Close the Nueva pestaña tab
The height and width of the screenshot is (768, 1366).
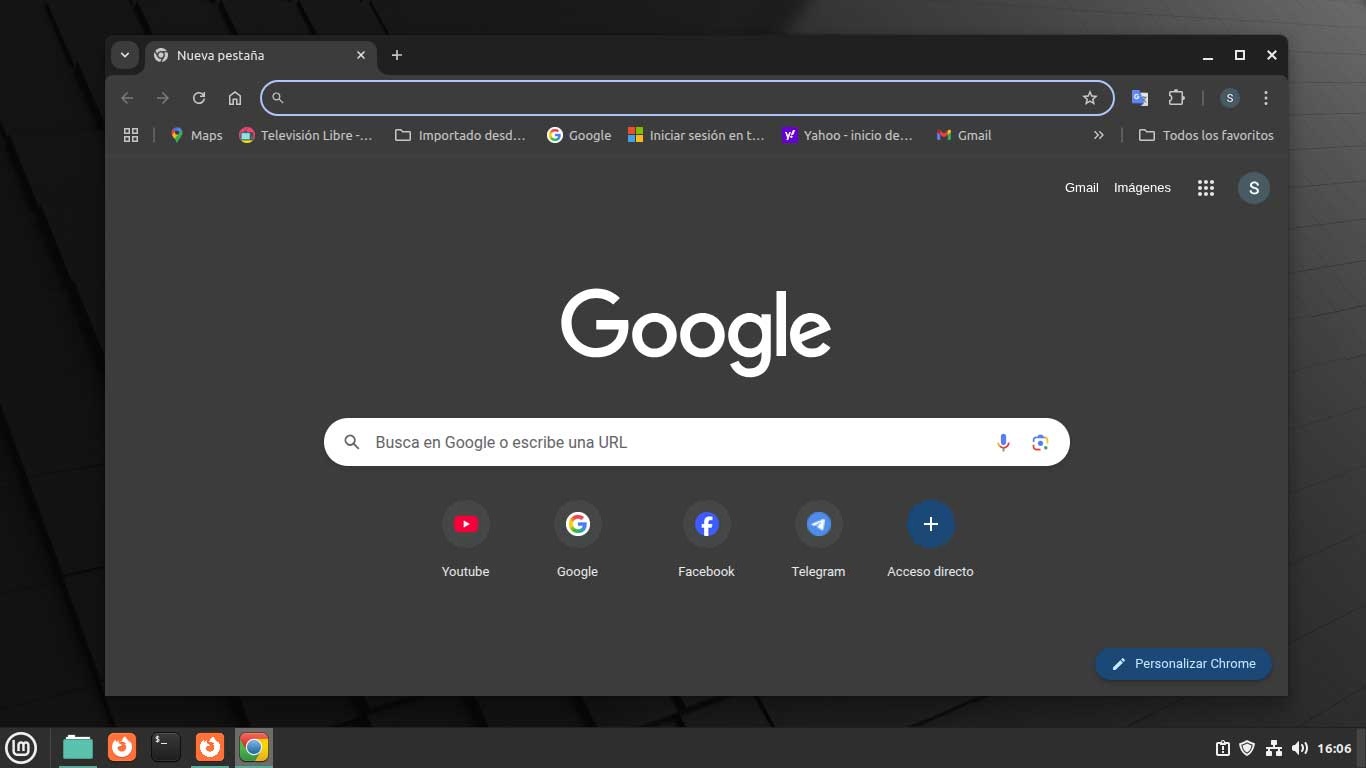(x=361, y=55)
